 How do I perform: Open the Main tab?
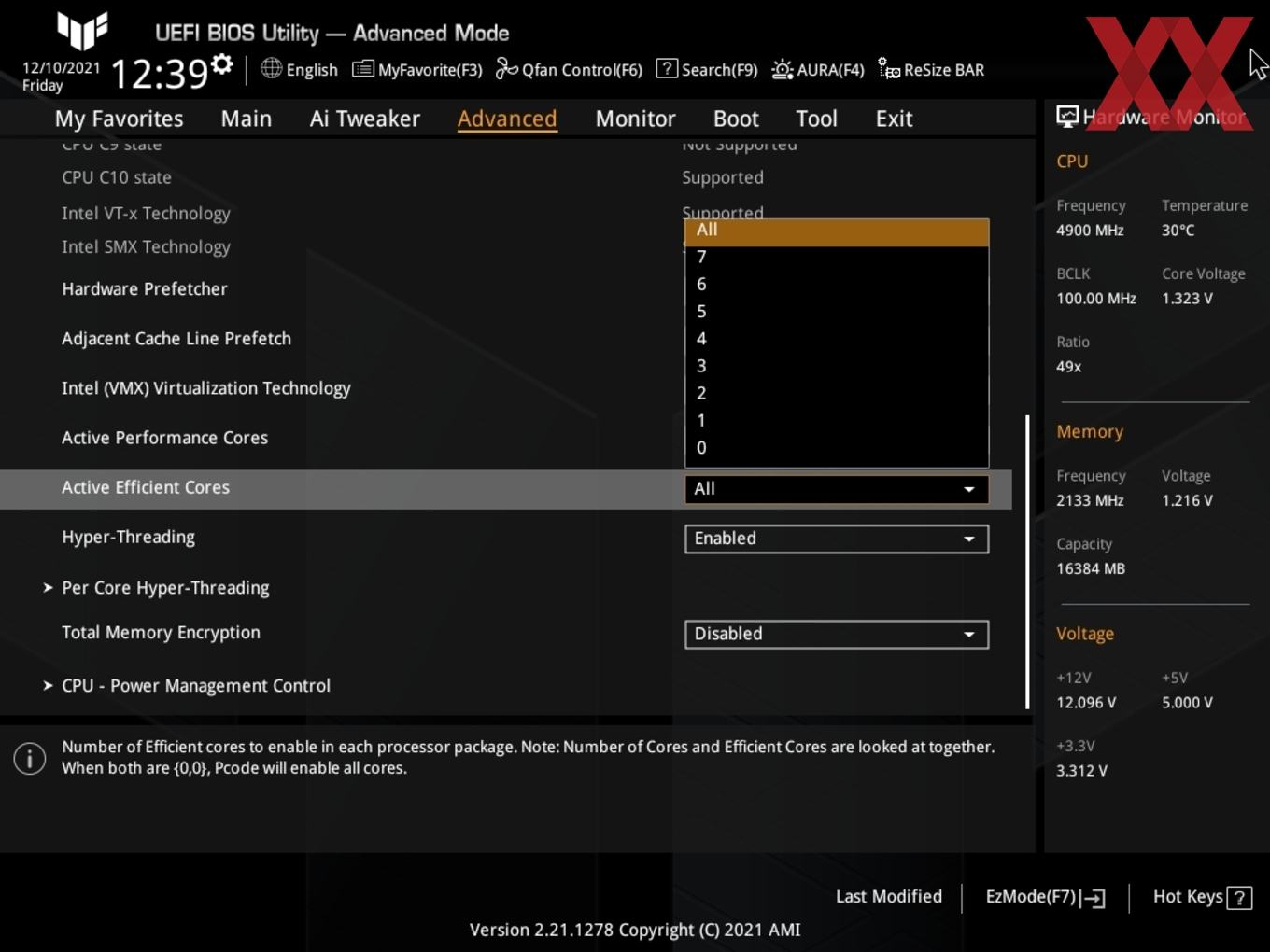(247, 119)
